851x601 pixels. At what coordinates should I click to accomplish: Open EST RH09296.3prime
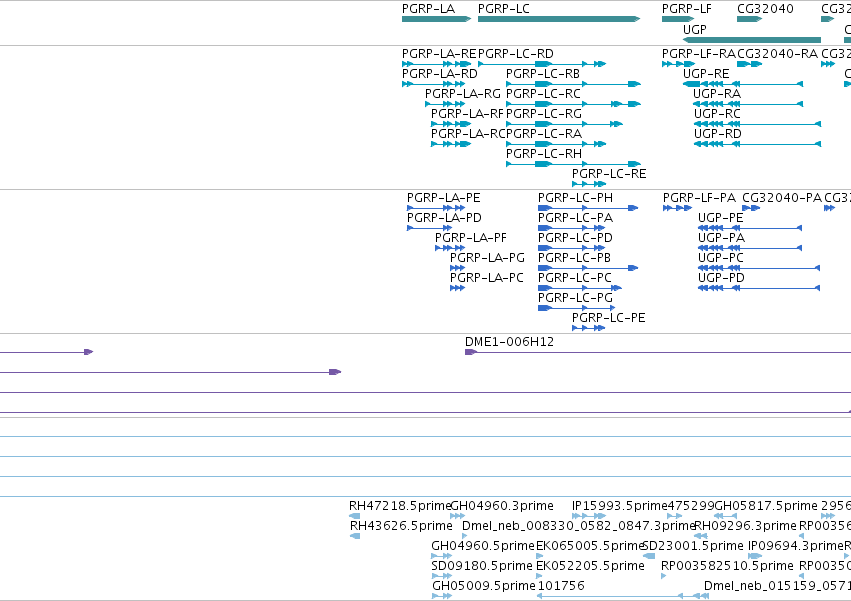(x=746, y=526)
